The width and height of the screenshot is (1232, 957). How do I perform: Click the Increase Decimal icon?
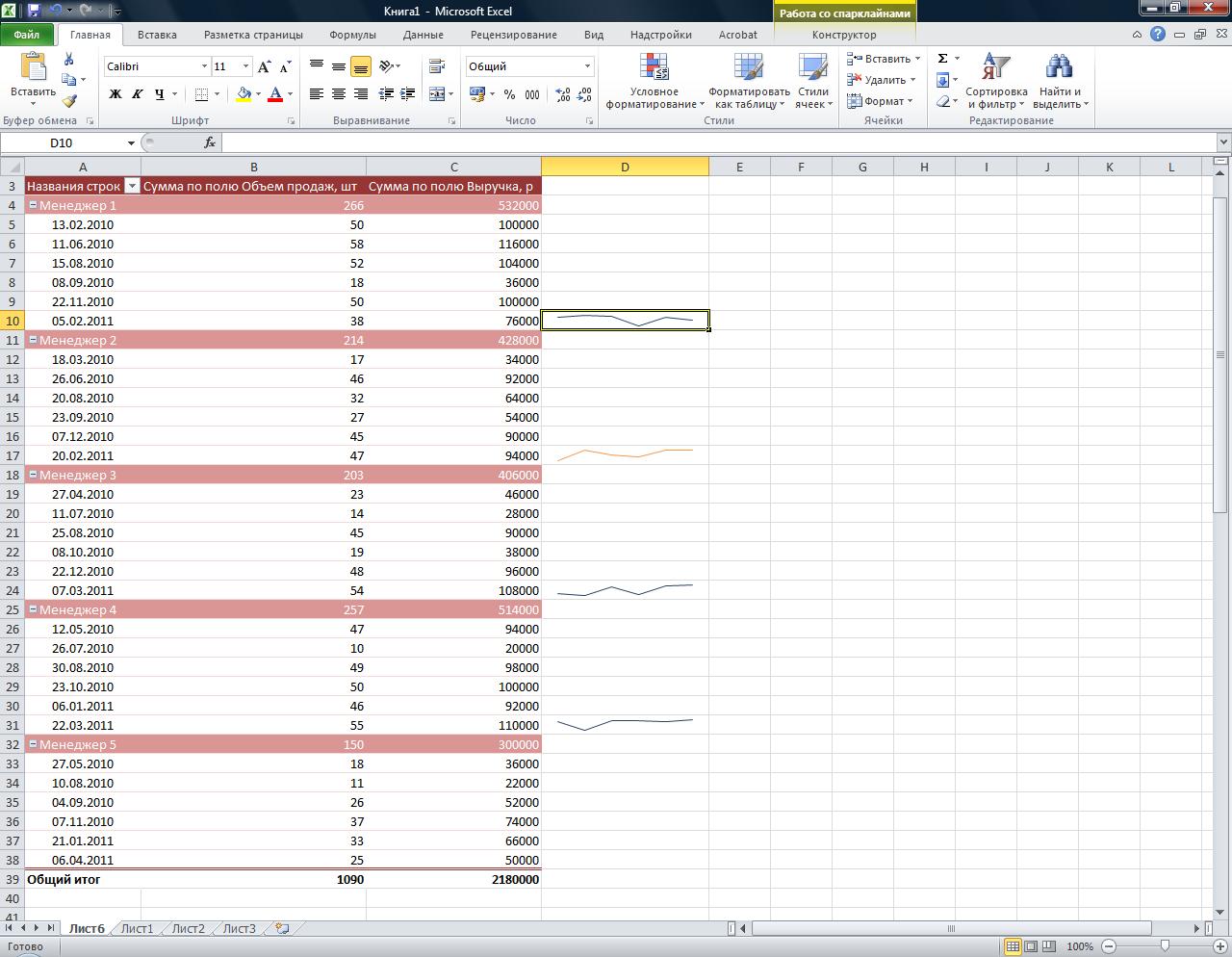point(563,94)
